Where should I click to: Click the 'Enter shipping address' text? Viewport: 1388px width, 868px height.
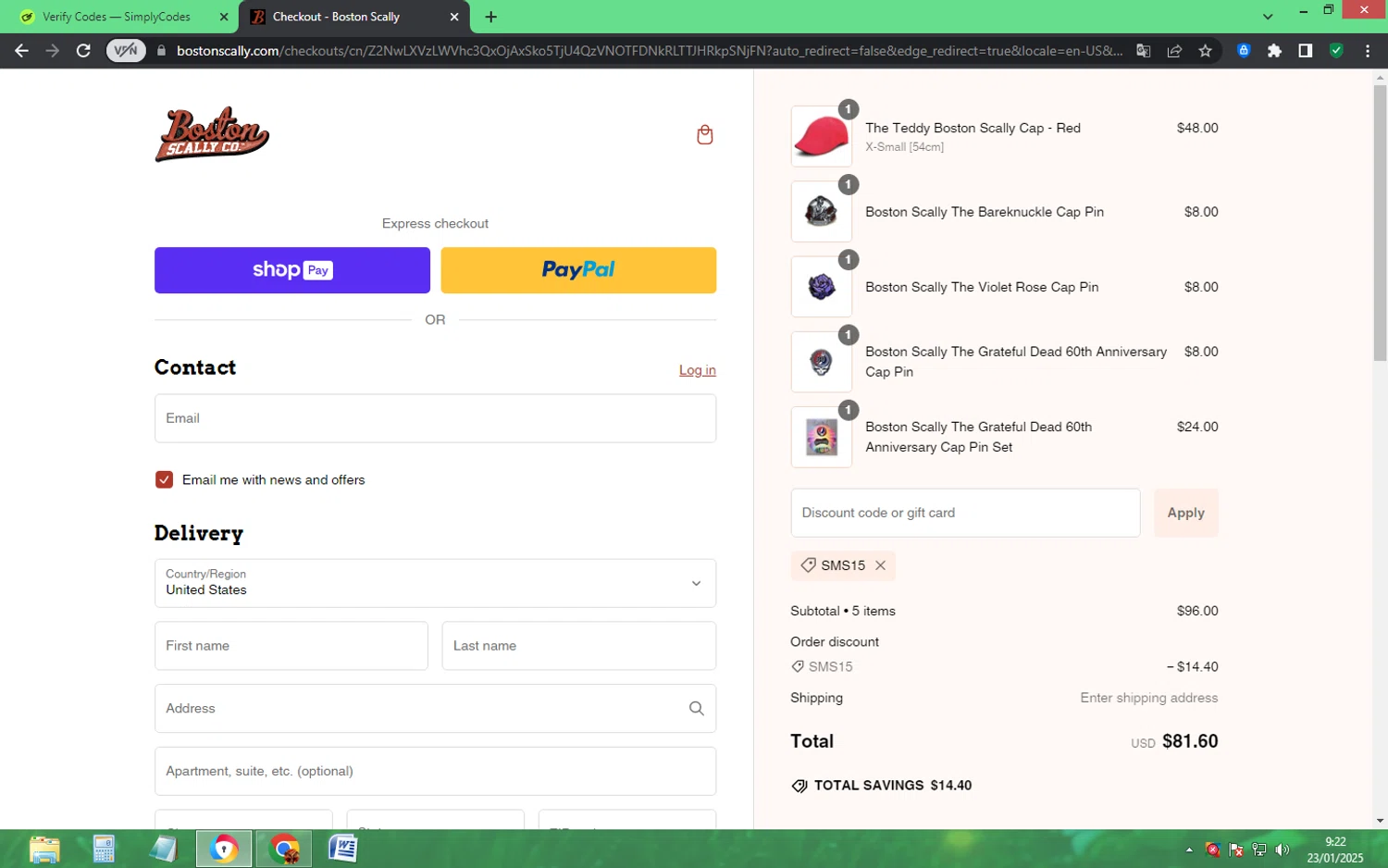point(1149,698)
